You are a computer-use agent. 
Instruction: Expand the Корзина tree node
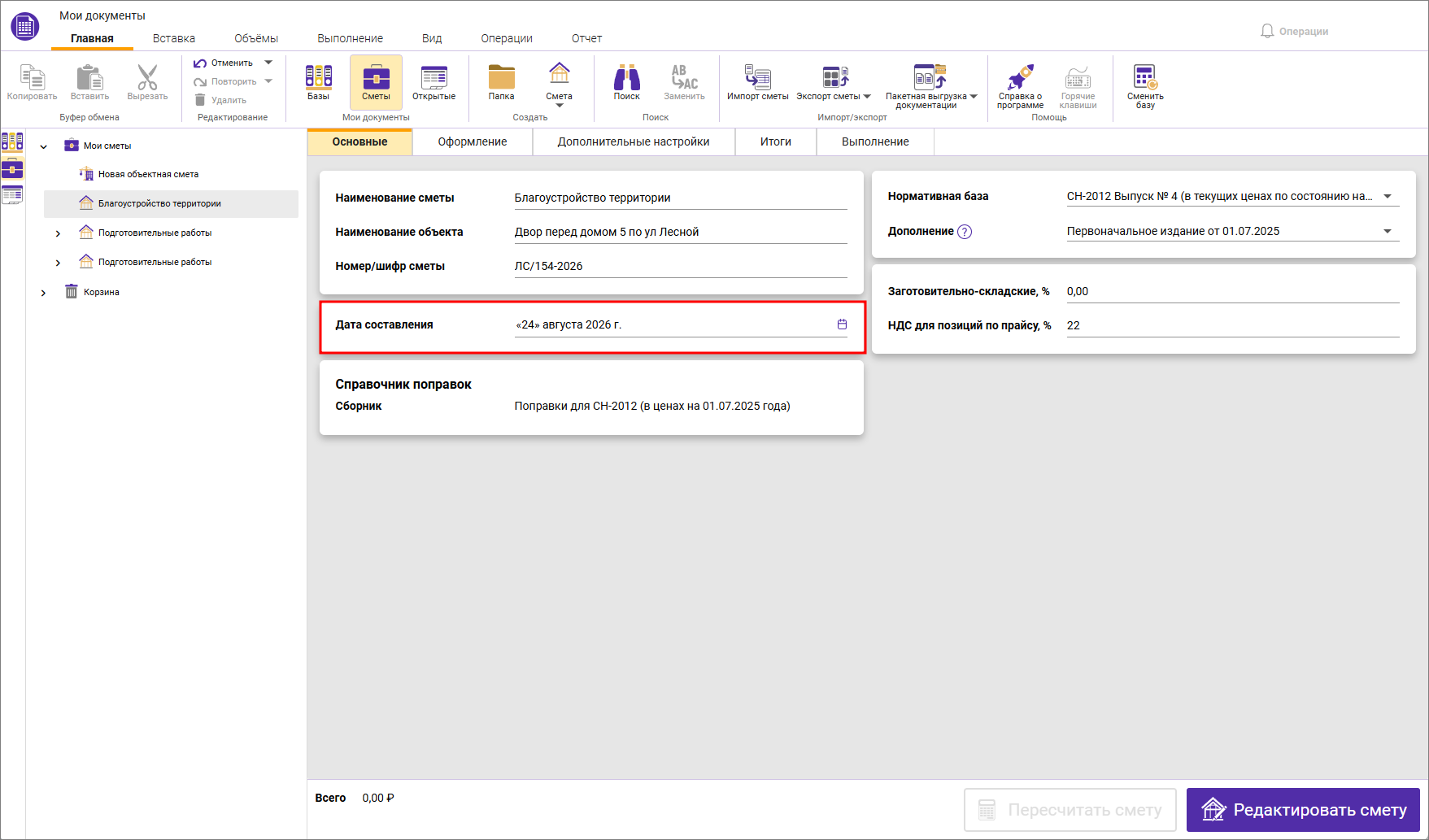click(x=44, y=293)
